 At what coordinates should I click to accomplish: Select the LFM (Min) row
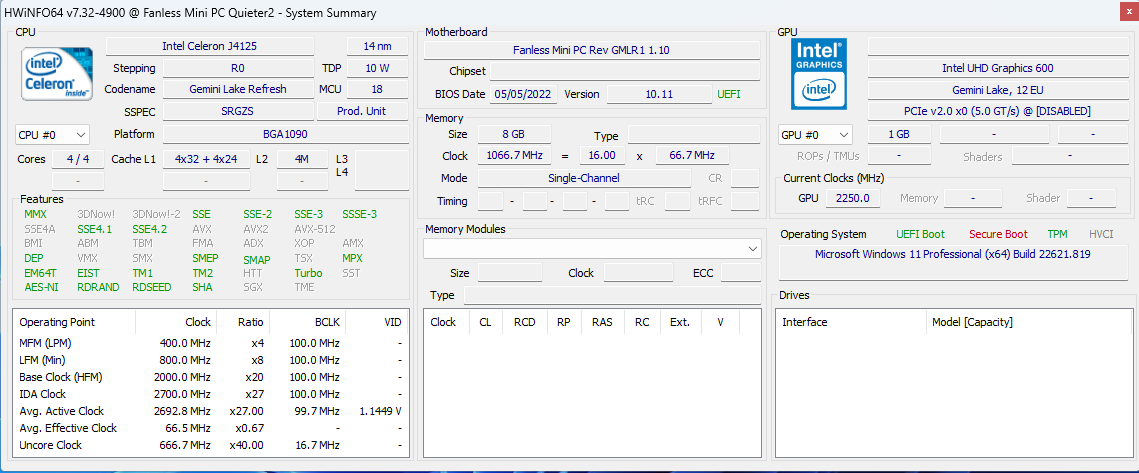211,360
